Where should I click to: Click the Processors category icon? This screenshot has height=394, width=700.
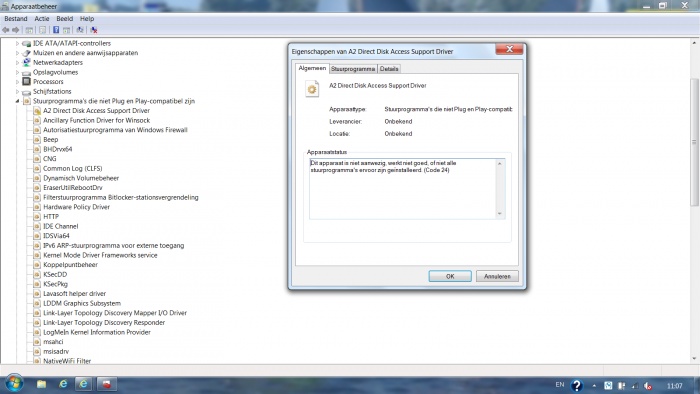tap(26, 82)
